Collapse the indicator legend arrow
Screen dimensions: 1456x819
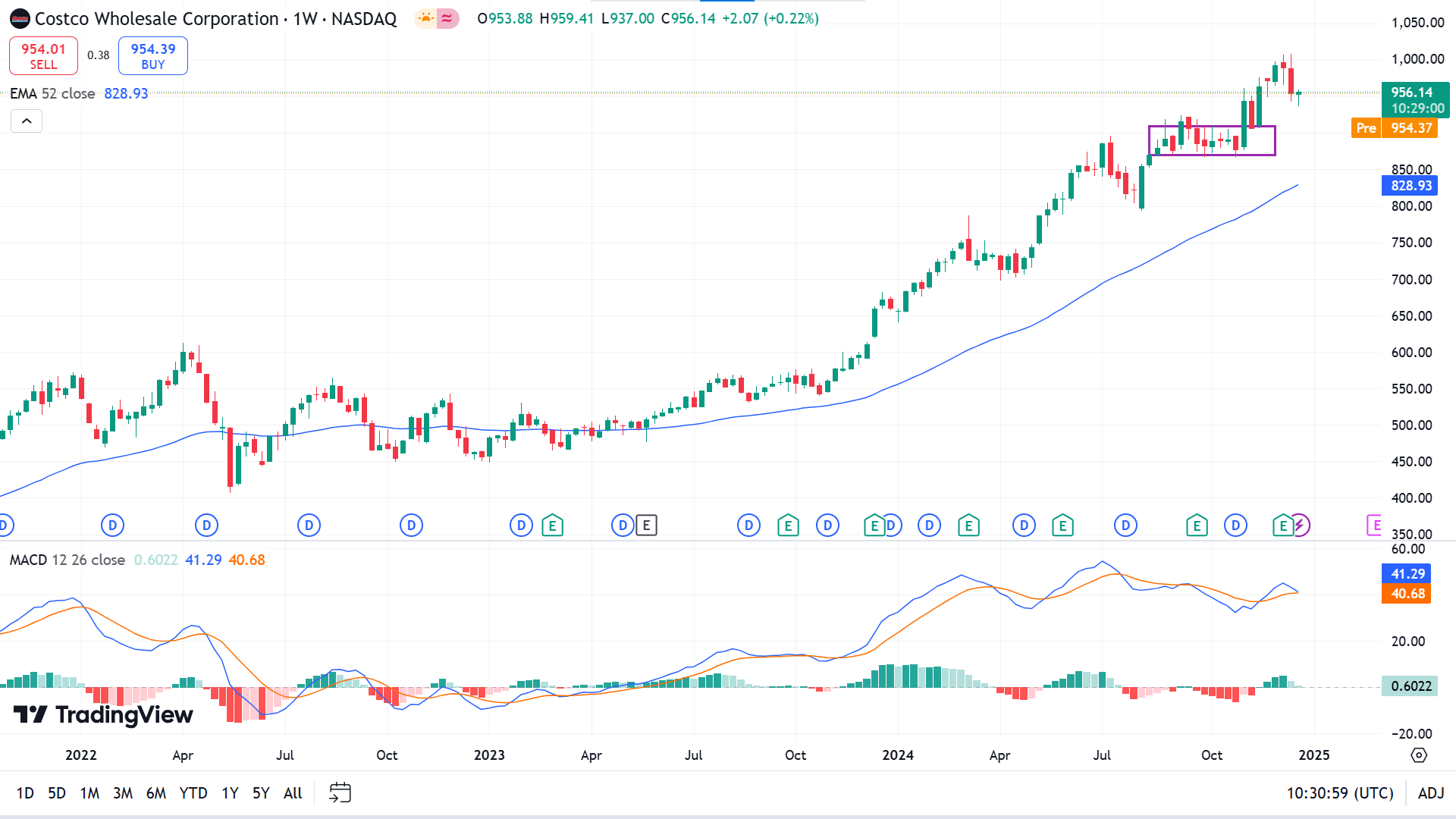click(27, 121)
